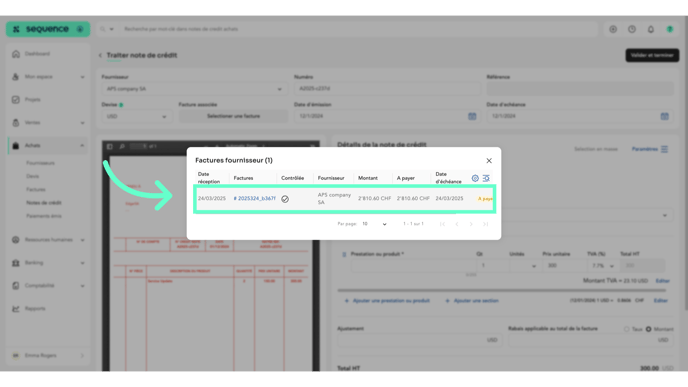Click the green profile avatar in top bar
The height and width of the screenshot is (387, 688).
coord(670,29)
